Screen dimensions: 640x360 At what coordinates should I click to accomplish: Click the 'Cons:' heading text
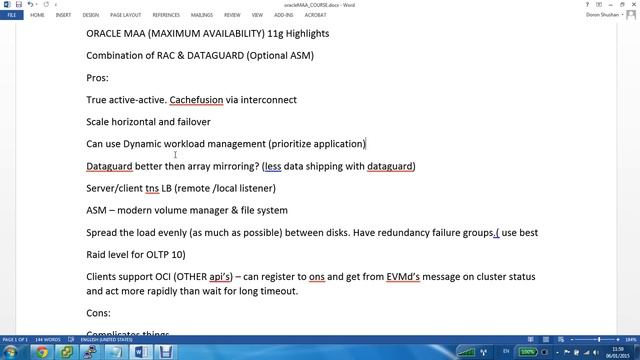(x=98, y=313)
